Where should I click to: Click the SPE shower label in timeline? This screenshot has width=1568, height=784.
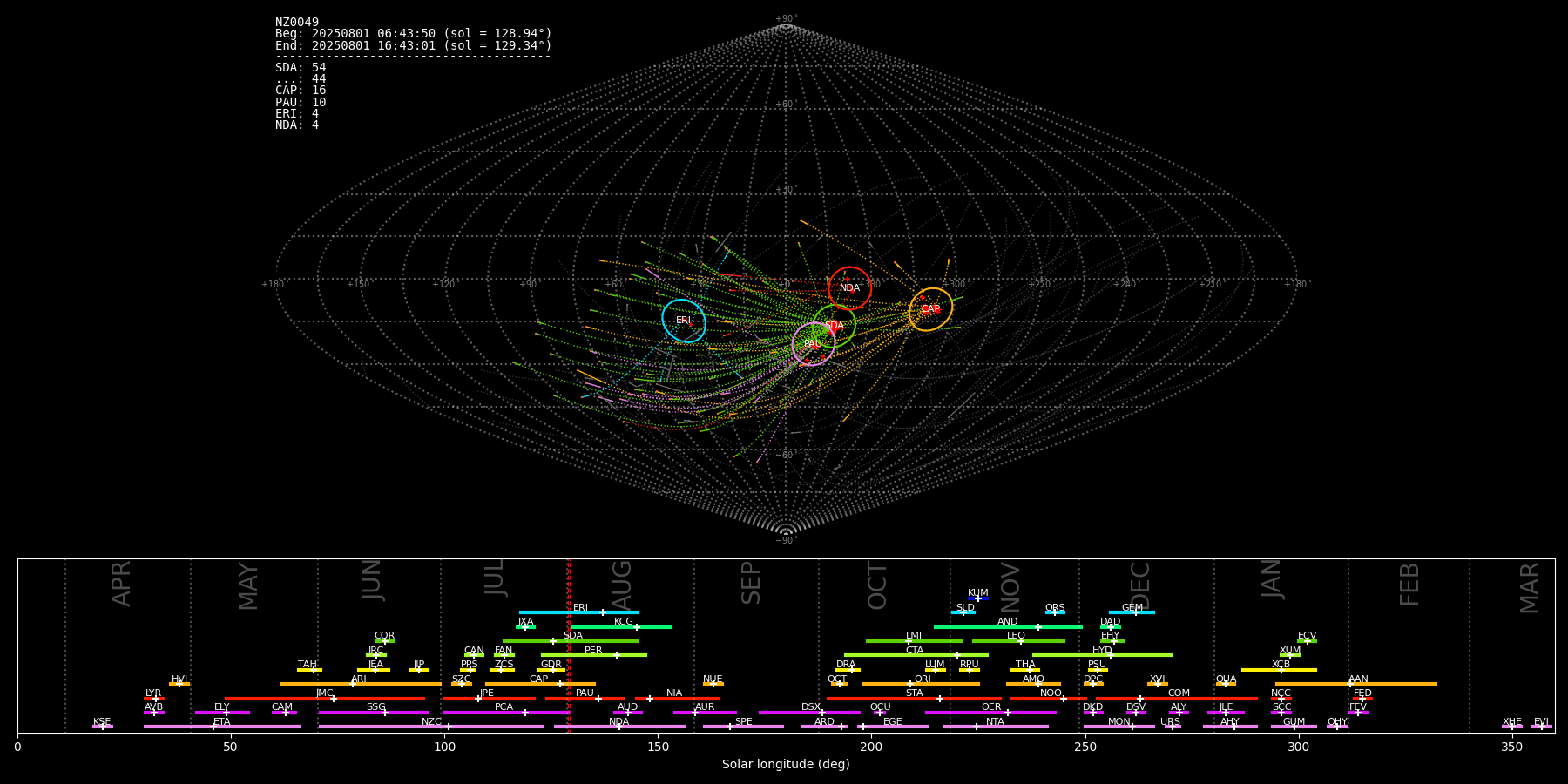[x=744, y=722]
